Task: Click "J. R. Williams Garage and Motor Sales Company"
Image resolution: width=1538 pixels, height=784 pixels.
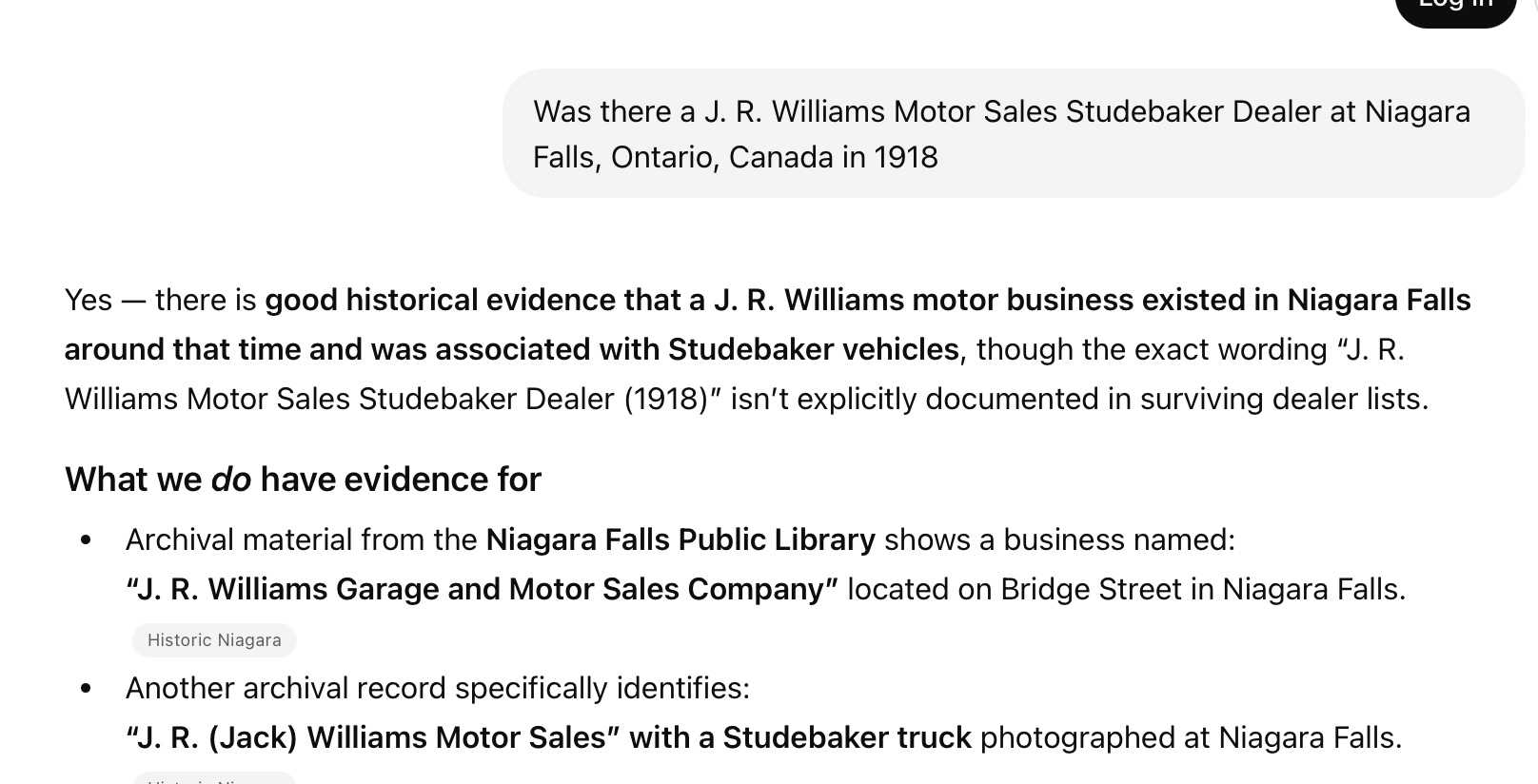Action: (x=482, y=589)
